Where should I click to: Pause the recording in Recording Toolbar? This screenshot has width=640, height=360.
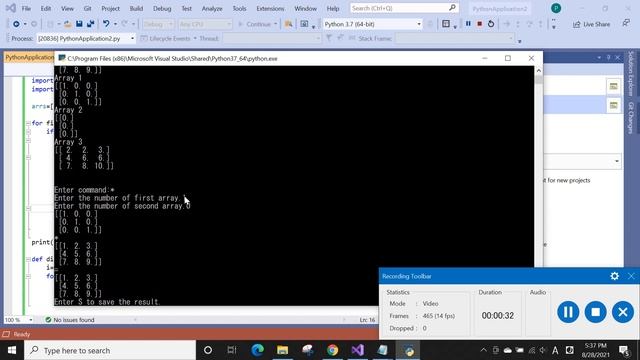[x=568, y=312]
